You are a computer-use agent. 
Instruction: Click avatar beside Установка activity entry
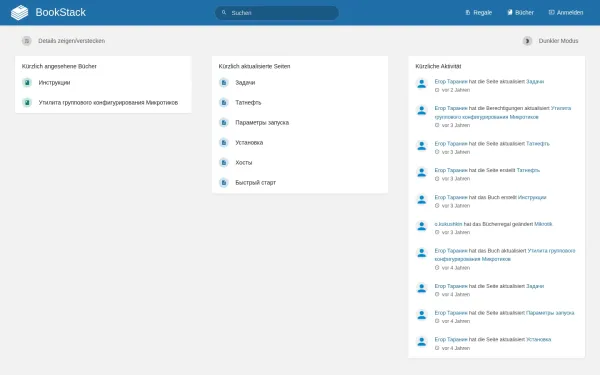(422, 341)
